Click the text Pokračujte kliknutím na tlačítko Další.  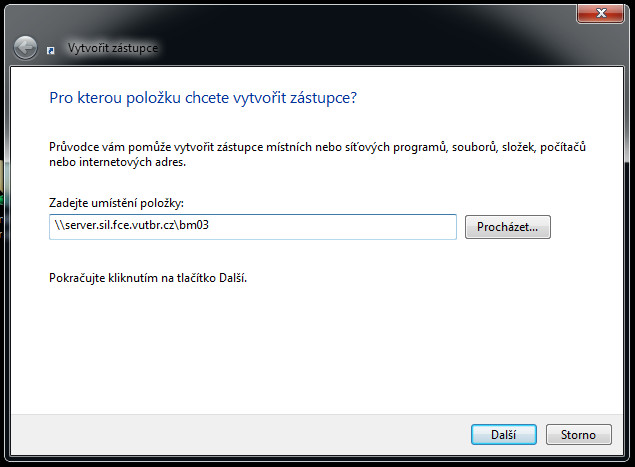(148, 278)
